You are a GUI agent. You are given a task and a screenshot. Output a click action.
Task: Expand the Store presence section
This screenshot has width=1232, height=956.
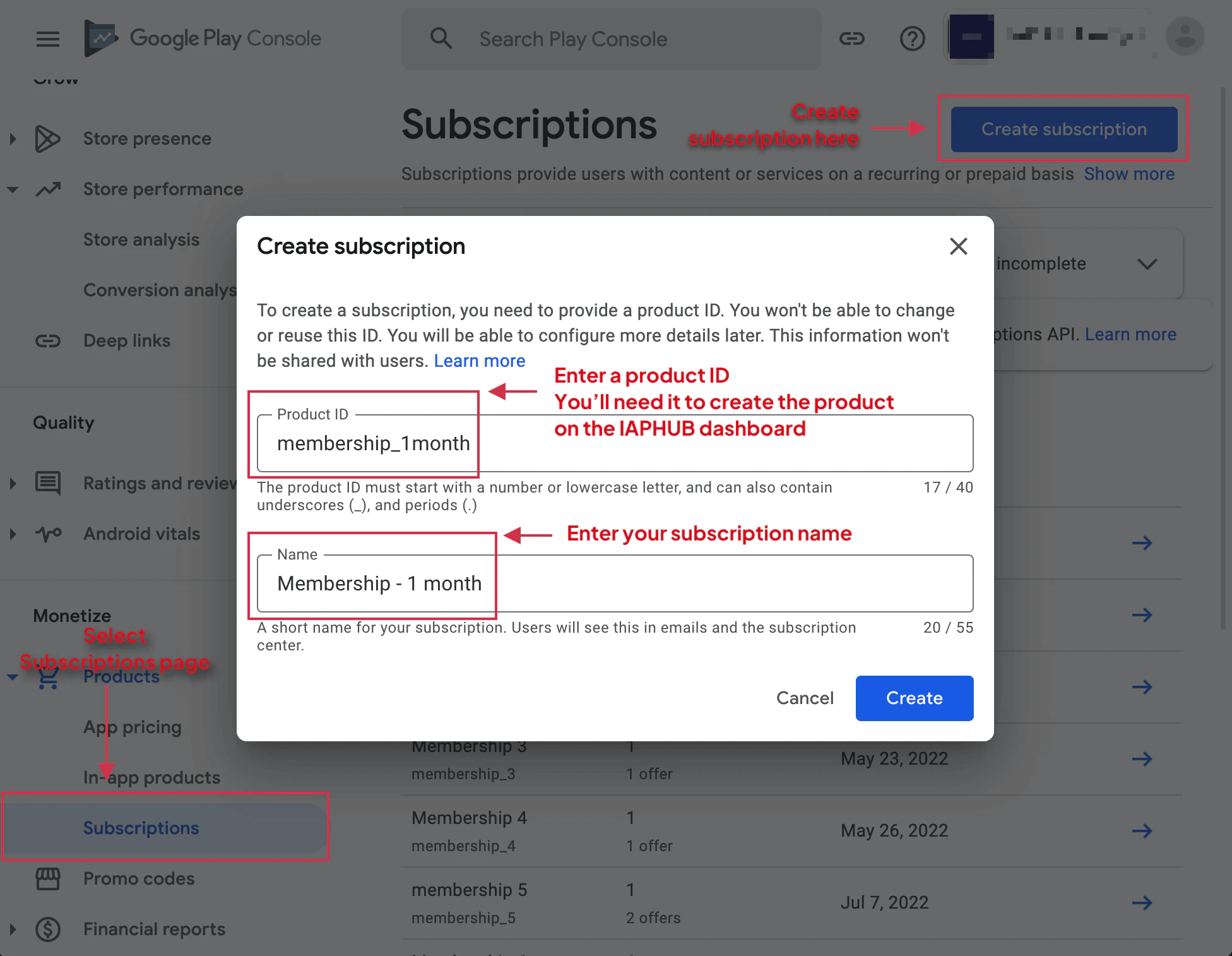click(x=13, y=138)
